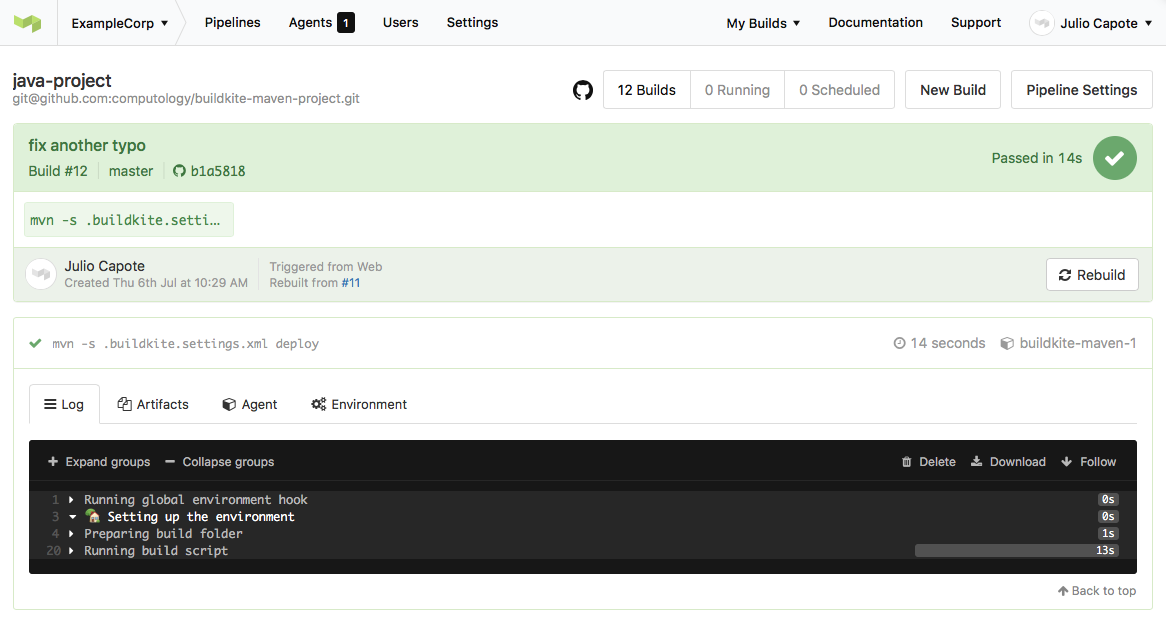This screenshot has width=1166, height=628.
Task: Collapse all log groups
Action: click(219, 462)
